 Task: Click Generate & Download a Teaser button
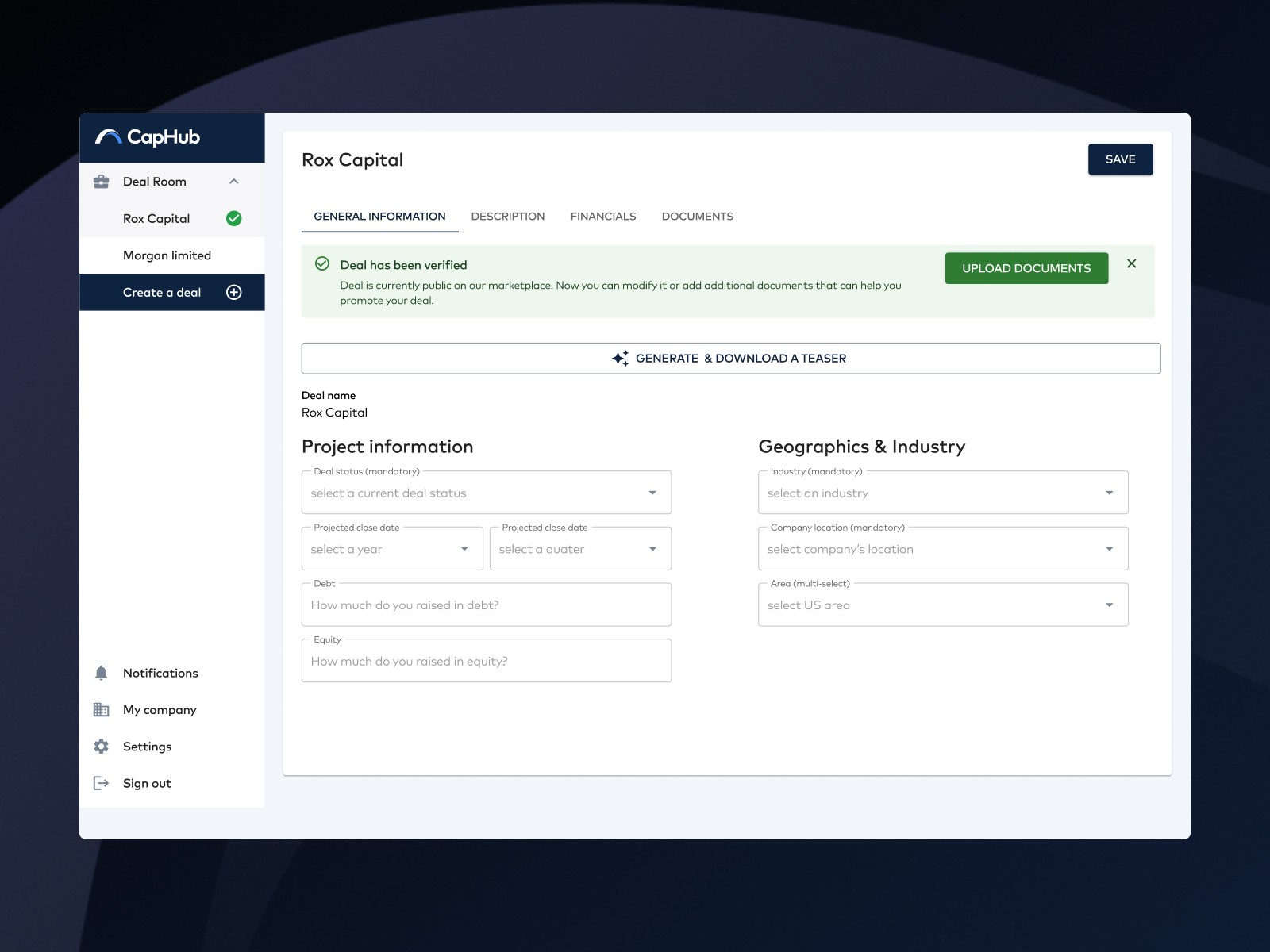[x=731, y=359]
